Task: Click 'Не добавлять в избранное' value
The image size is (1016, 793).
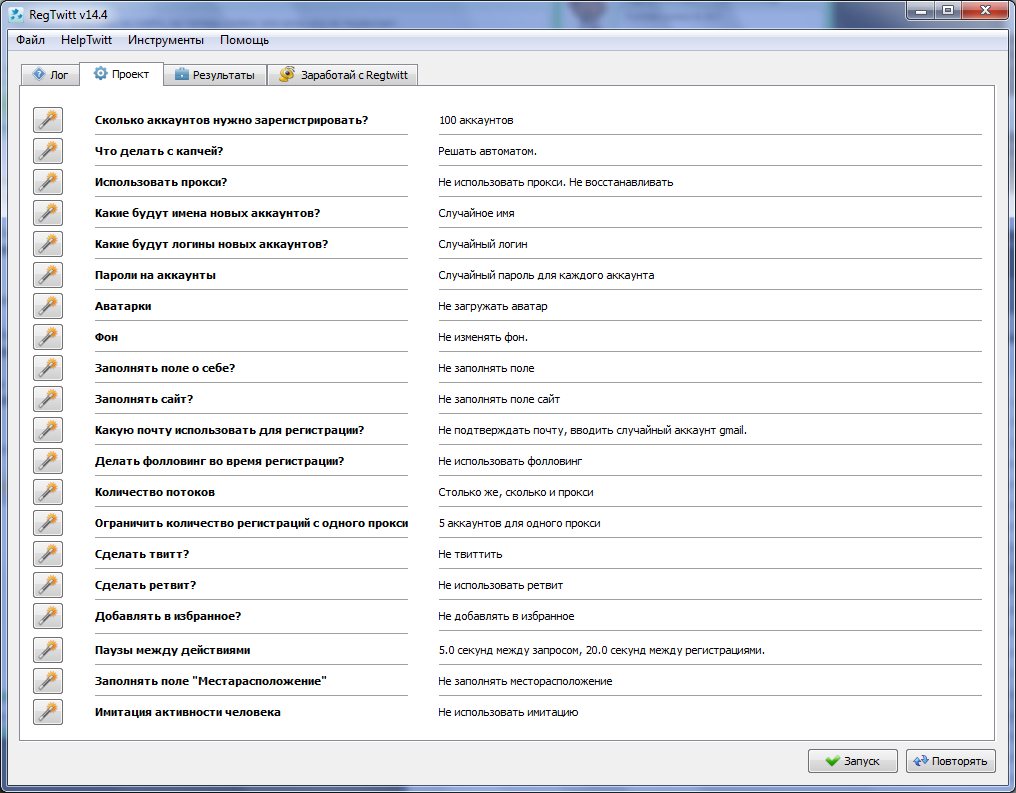Action: point(506,616)
